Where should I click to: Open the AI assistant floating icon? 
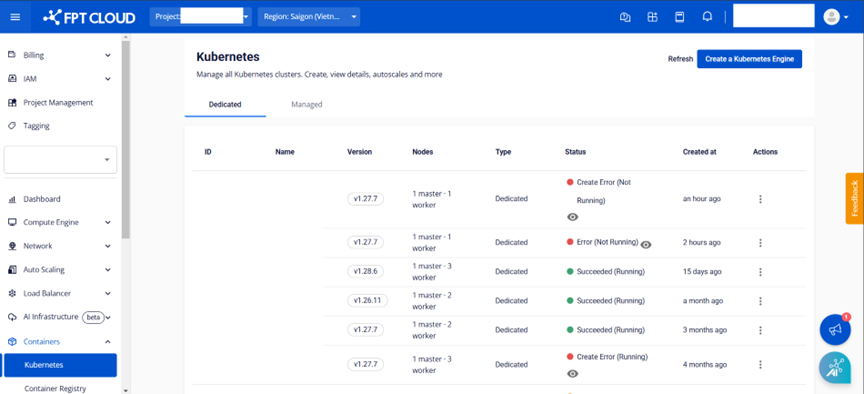835,367
